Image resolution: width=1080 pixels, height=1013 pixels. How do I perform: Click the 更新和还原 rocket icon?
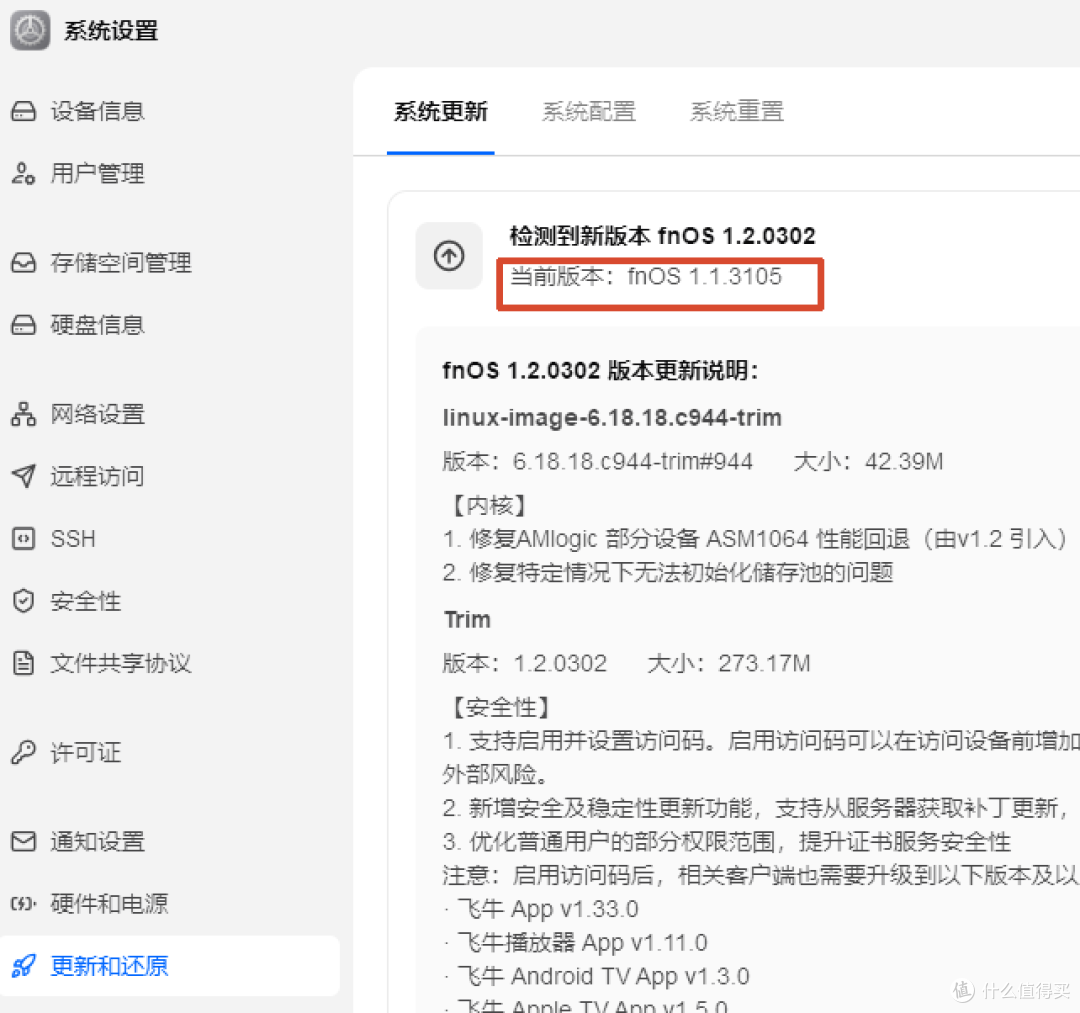coord(23,965)
